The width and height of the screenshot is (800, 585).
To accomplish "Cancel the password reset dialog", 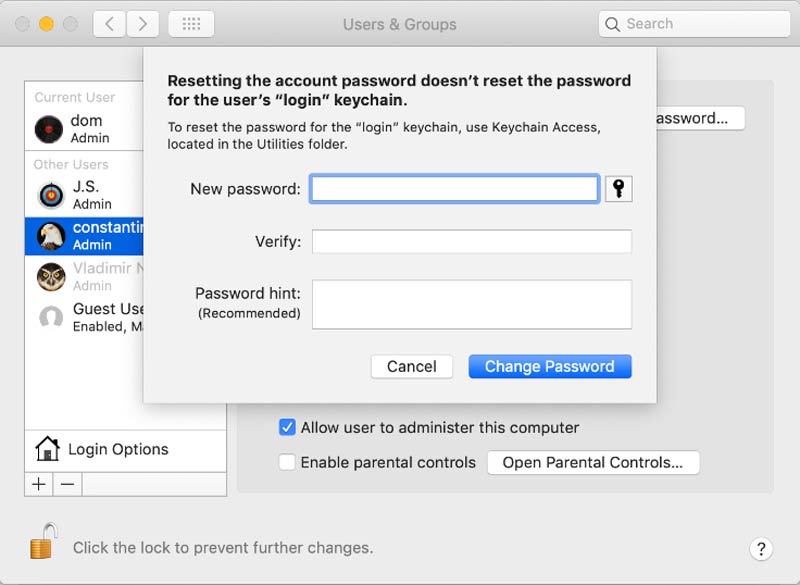I will click(412, 366).
